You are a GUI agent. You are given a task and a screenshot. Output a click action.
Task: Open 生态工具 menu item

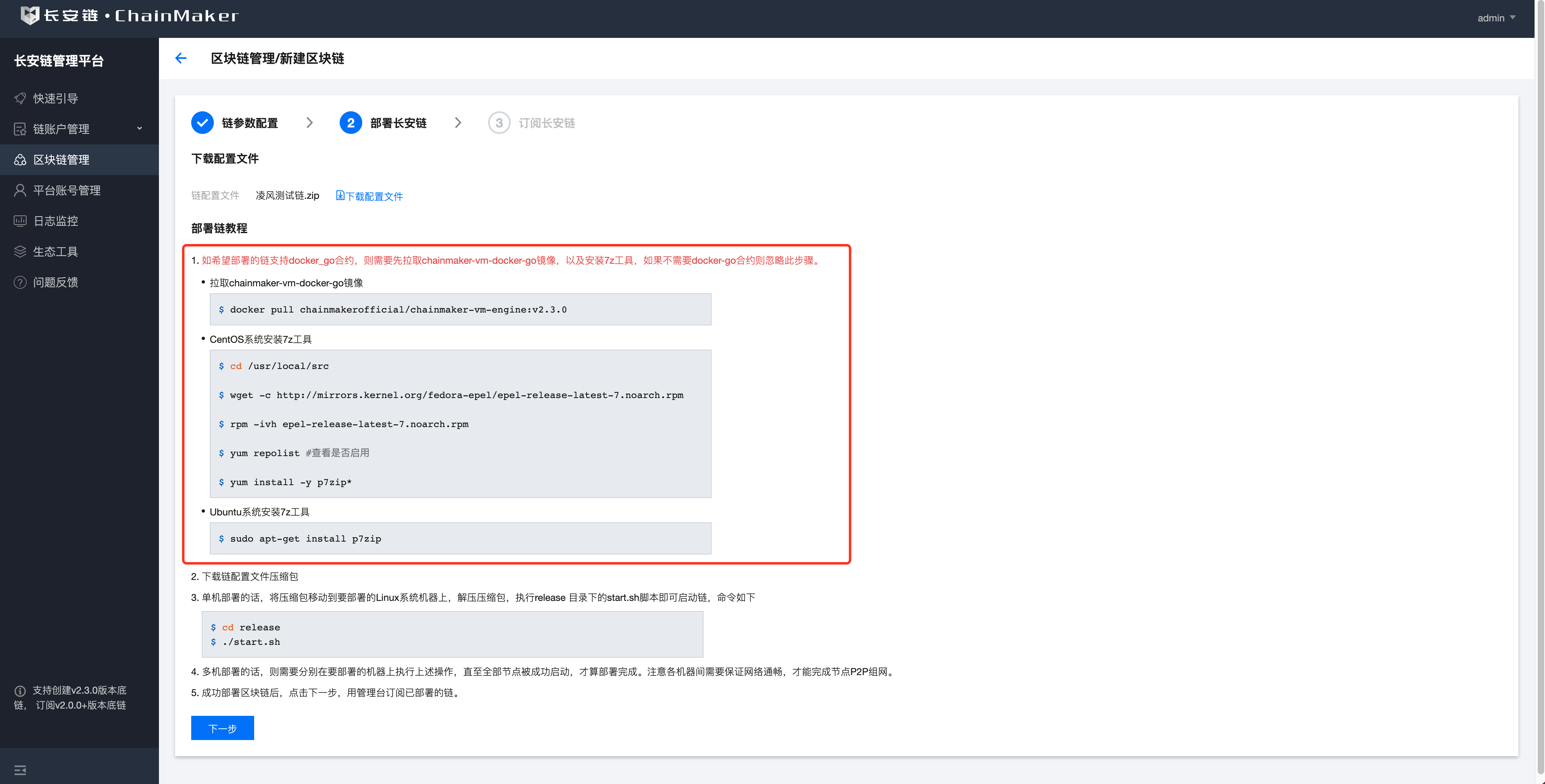tap(56, 251)
